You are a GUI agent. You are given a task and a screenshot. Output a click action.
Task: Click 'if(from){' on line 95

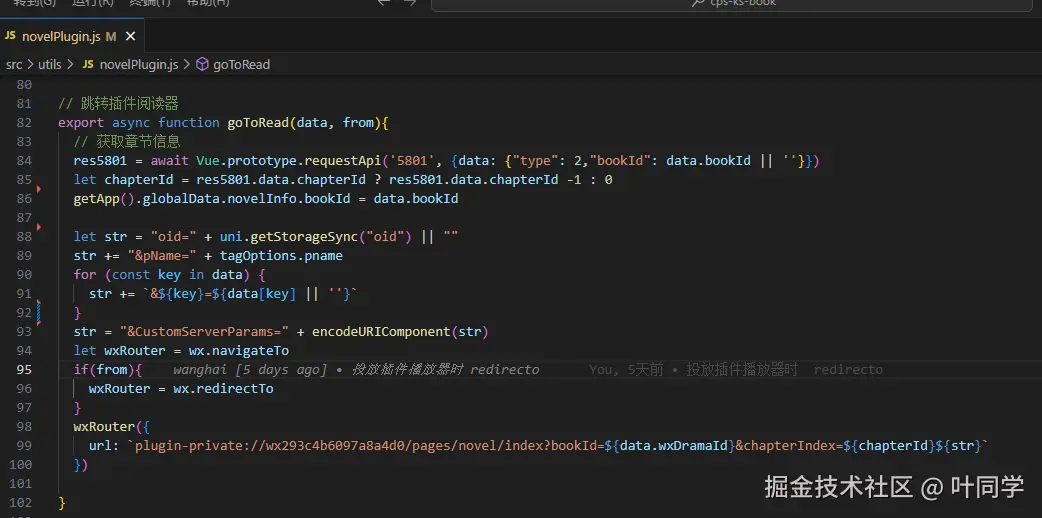tap(108, 370)
